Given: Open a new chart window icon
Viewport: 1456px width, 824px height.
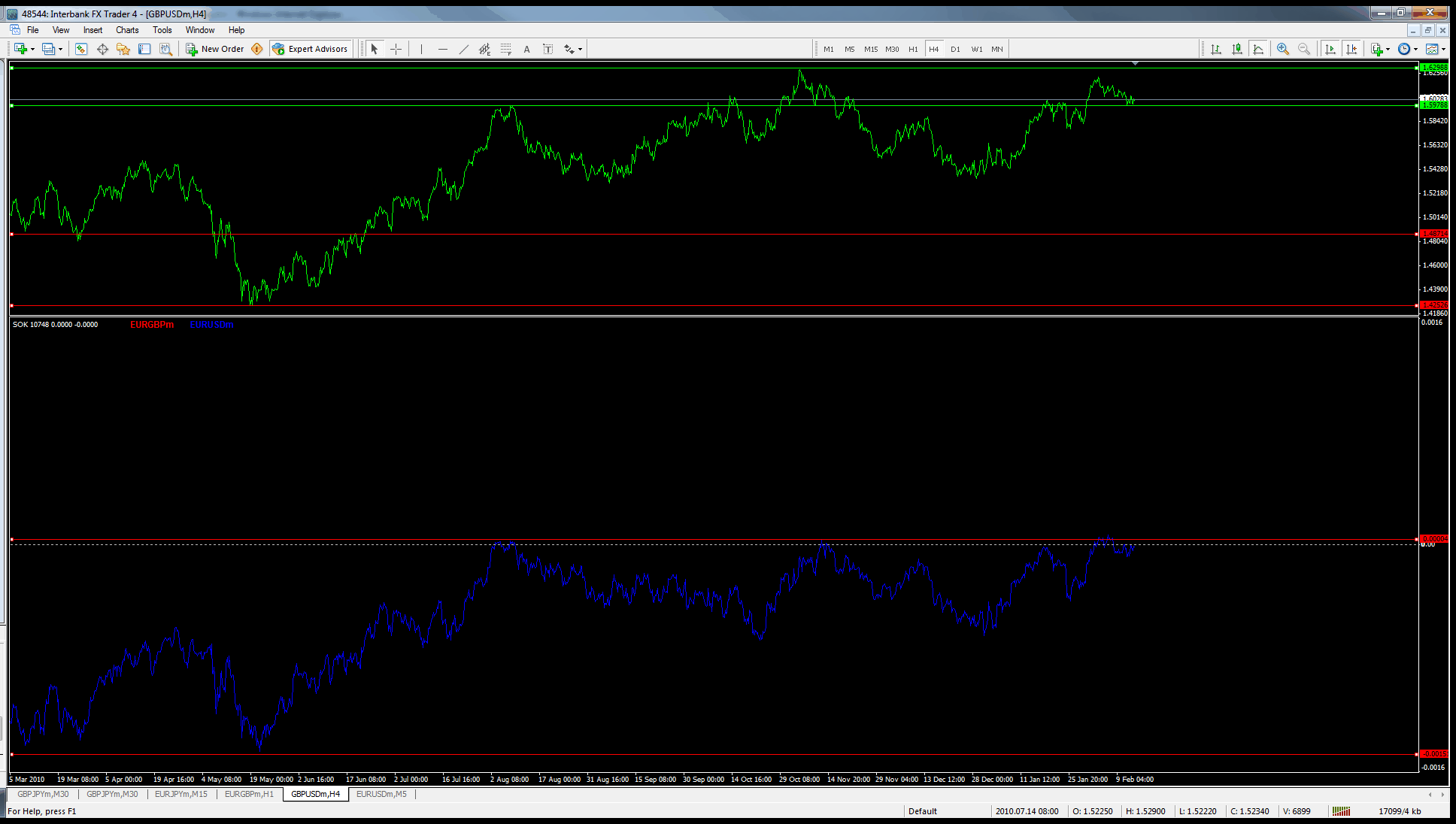Looking at the screenshot, I should pyautogui.click(x=20, y=49).
